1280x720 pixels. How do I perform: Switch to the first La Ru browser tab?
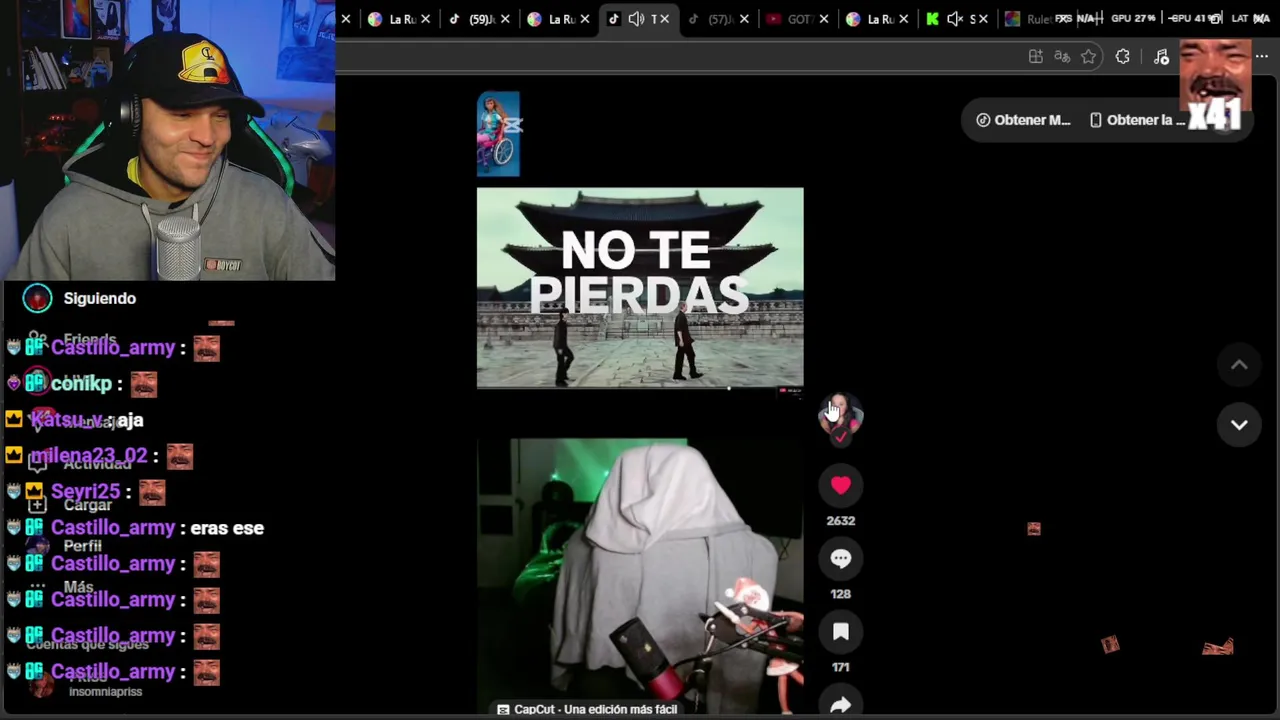(399, 19)
